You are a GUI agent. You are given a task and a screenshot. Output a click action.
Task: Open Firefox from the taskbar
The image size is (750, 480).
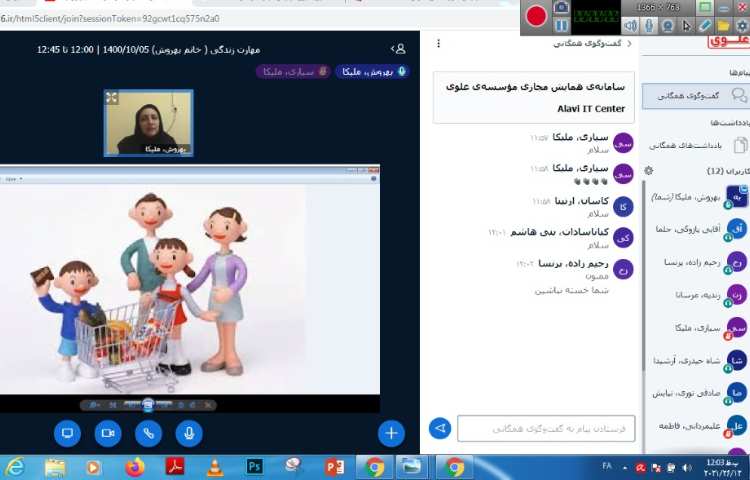point(135,467)
